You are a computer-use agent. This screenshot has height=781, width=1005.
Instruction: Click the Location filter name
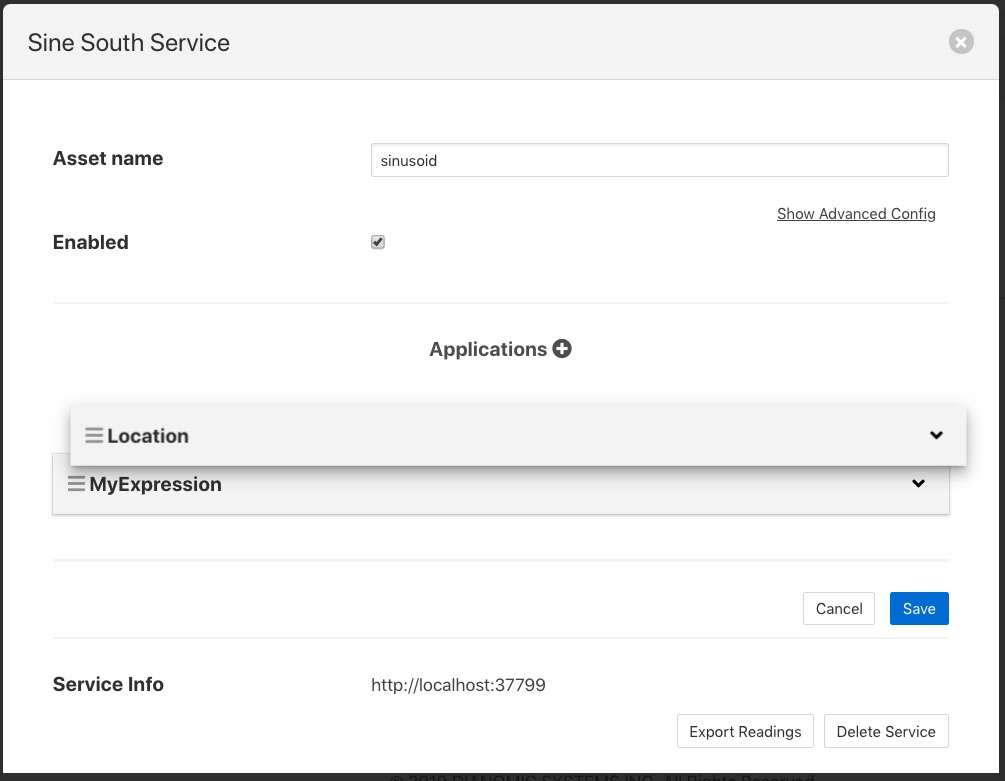click(x=148, y=436)
